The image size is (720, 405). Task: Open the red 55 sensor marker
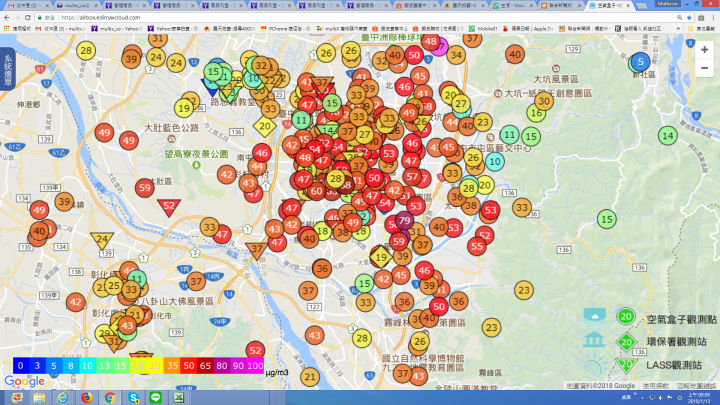[477, 246]
